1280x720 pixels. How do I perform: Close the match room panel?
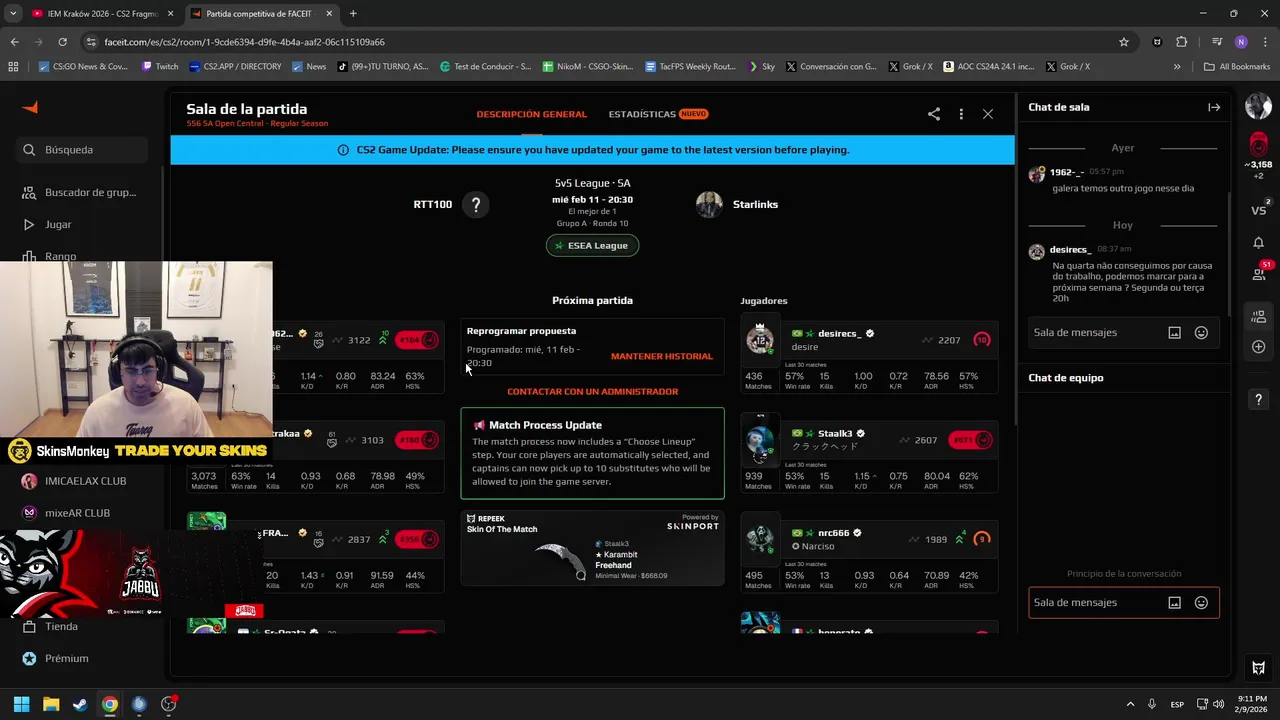pos(988,114)
